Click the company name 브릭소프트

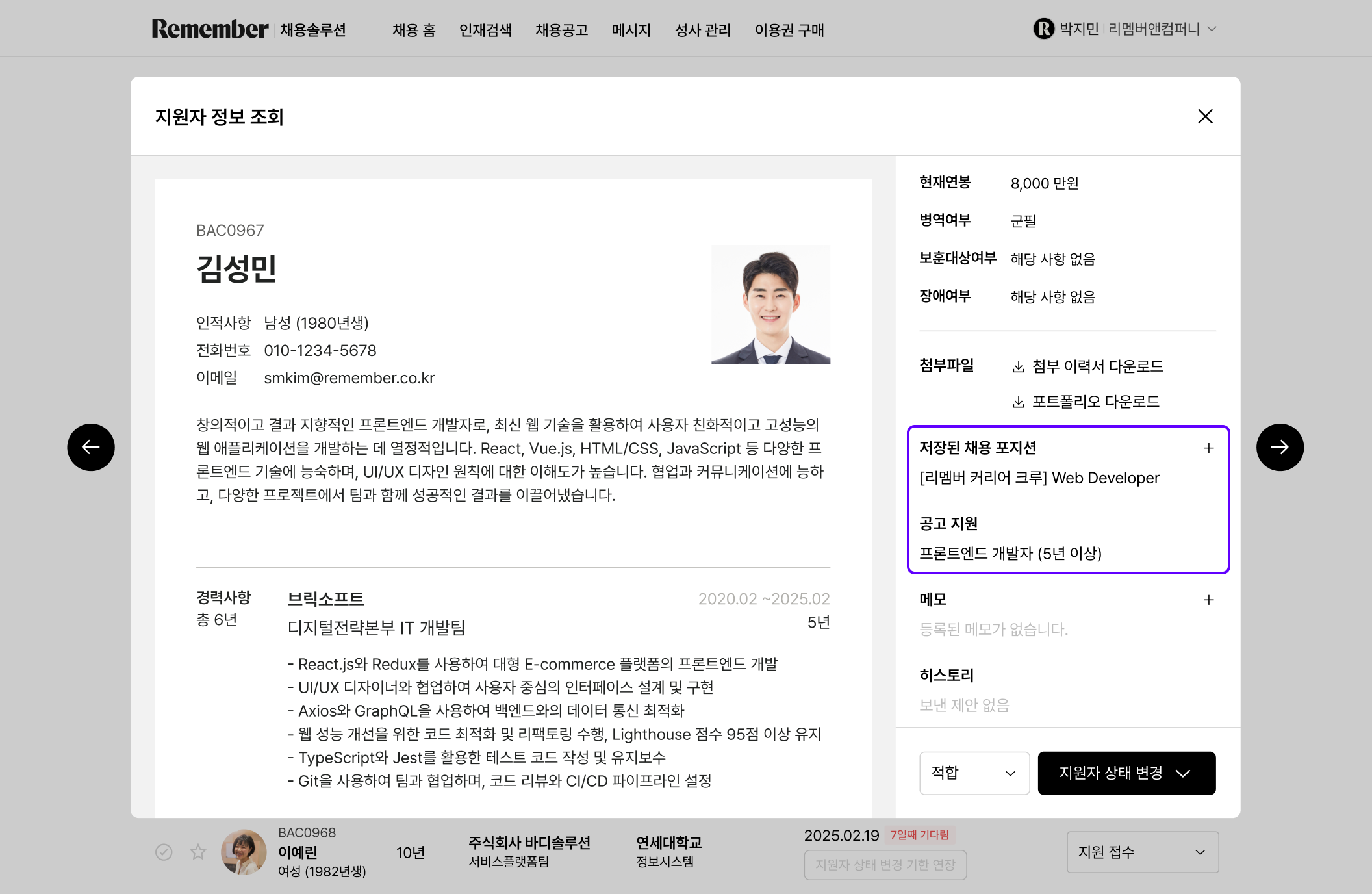coord(325,599)
